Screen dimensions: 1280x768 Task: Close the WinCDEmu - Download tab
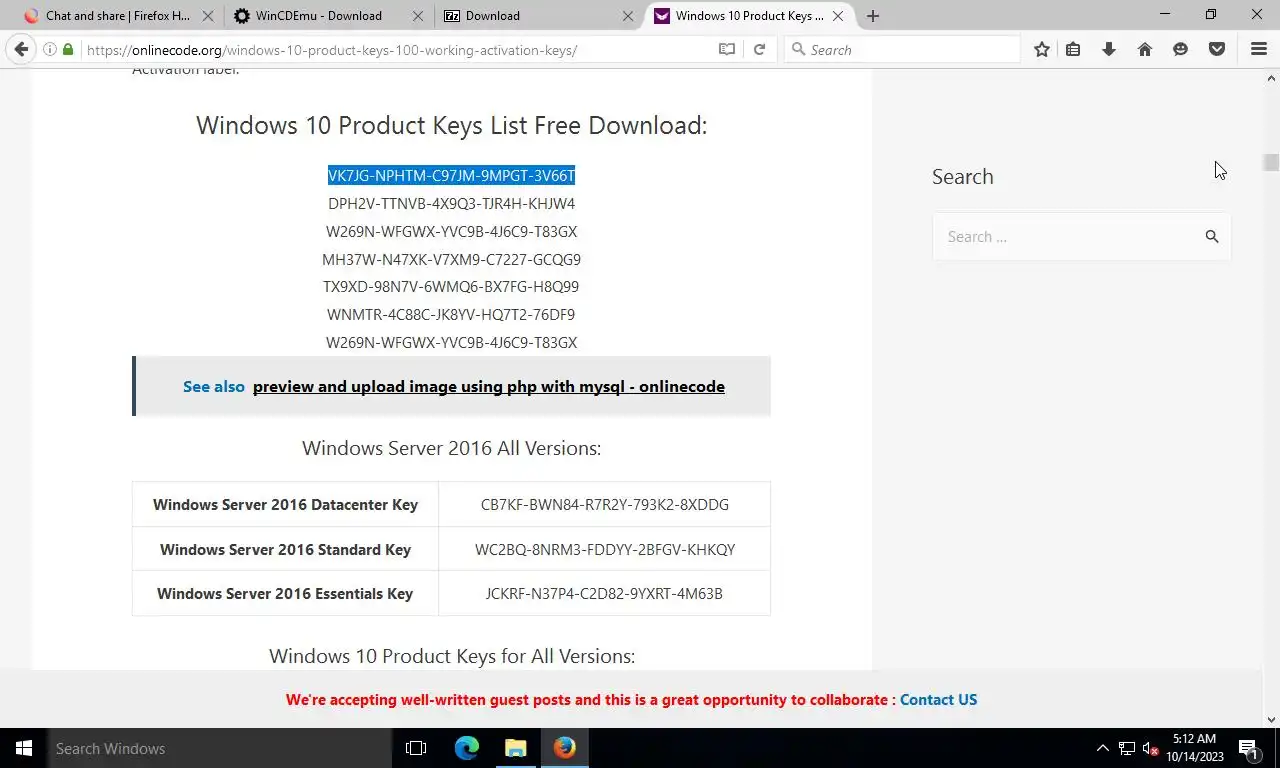click(418, 16)
